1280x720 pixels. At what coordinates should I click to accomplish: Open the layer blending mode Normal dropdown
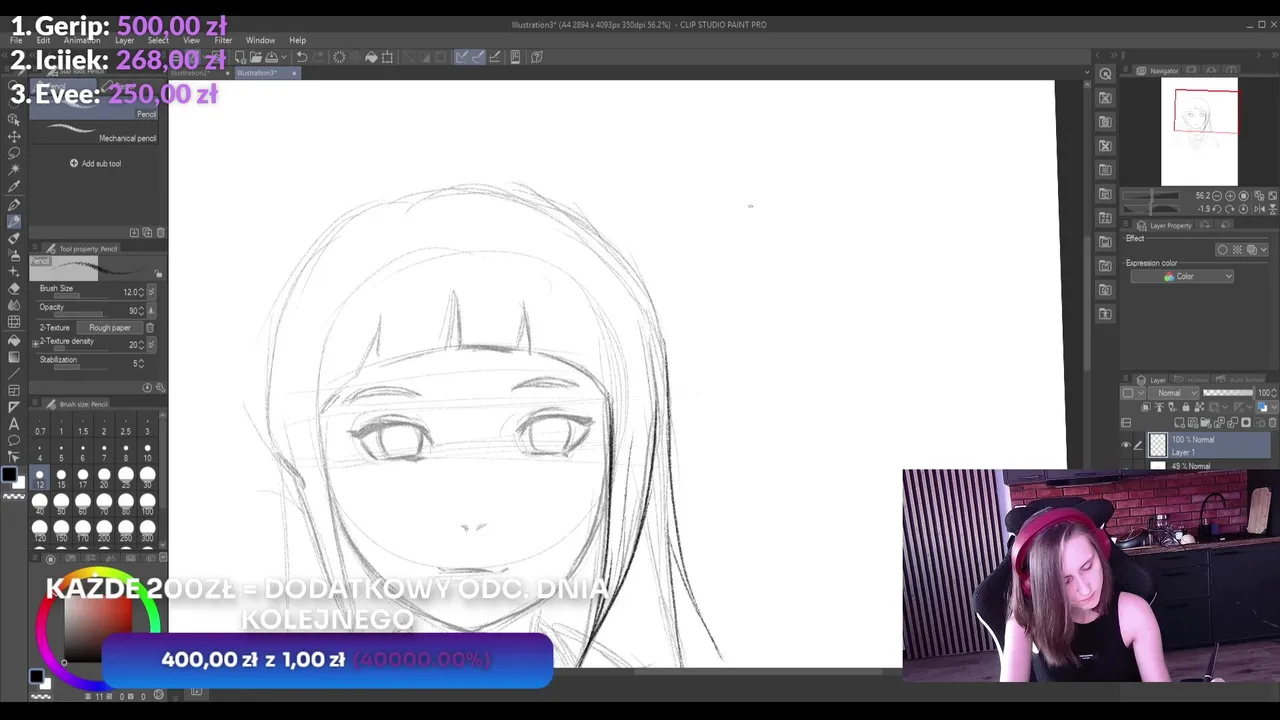click(1175, 393)
